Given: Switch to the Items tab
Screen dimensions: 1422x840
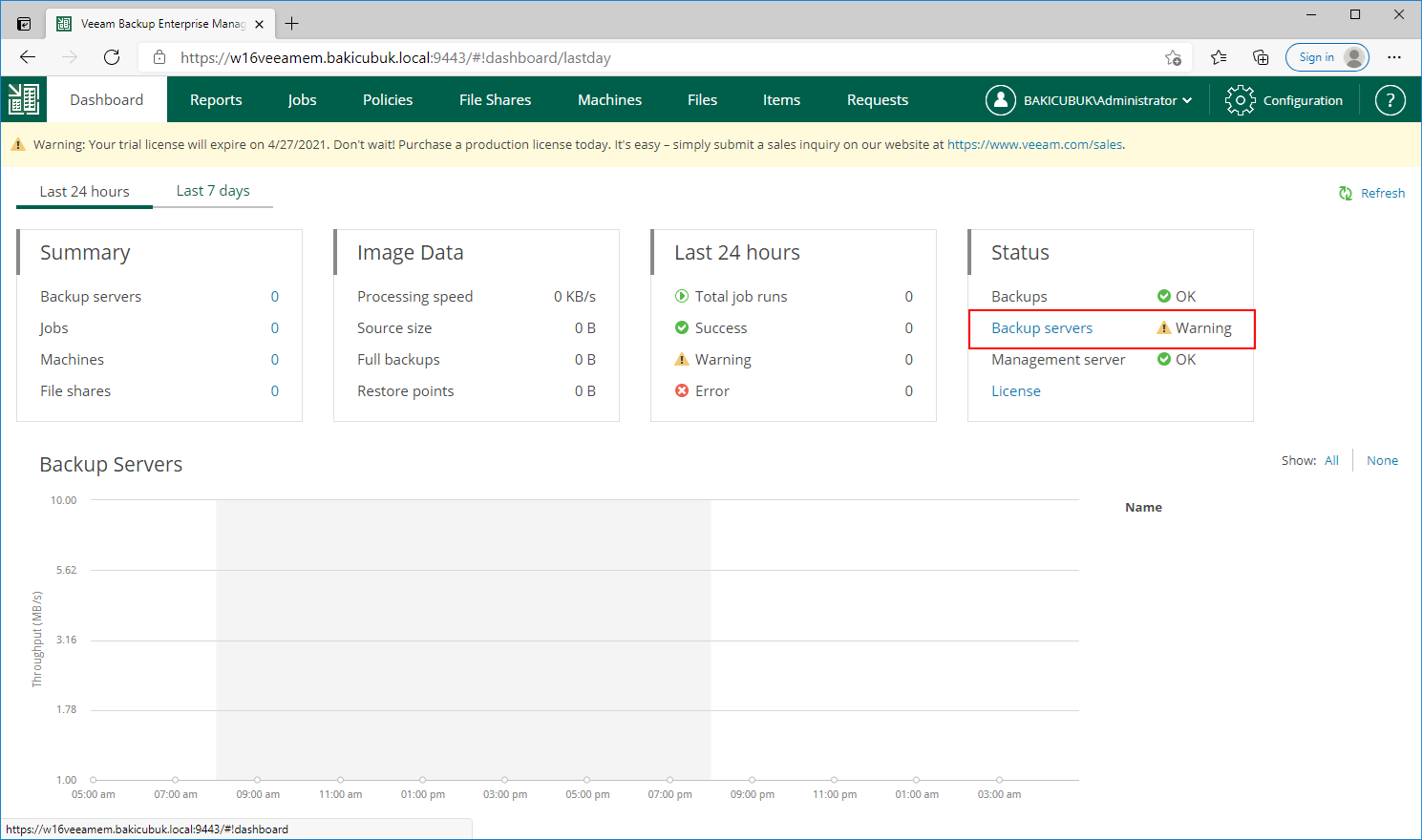Looking at the screenshot, I should coord(781,99).
